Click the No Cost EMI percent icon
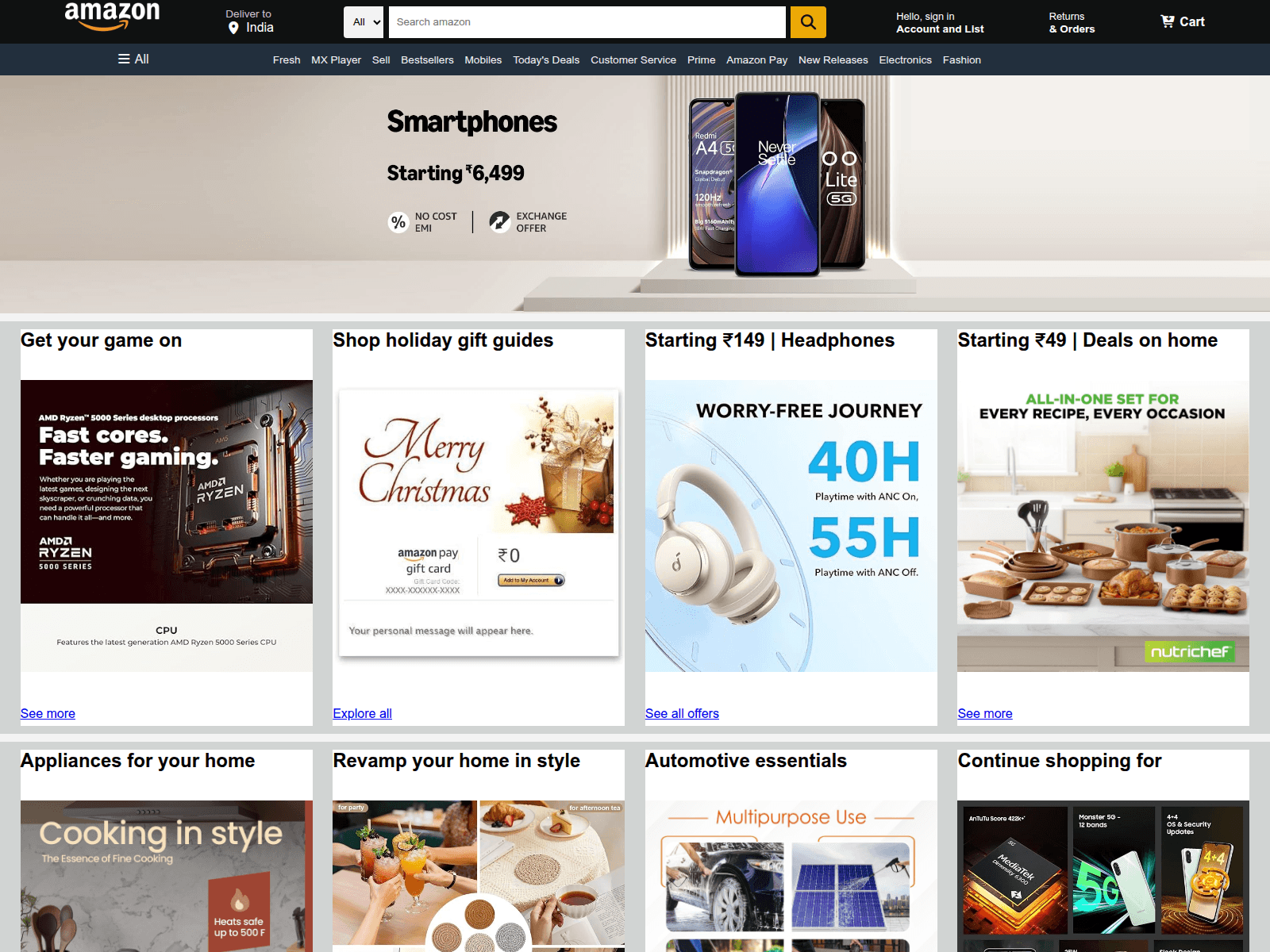The height and width of the screenshot is (952, 1270). pos(398,222)
